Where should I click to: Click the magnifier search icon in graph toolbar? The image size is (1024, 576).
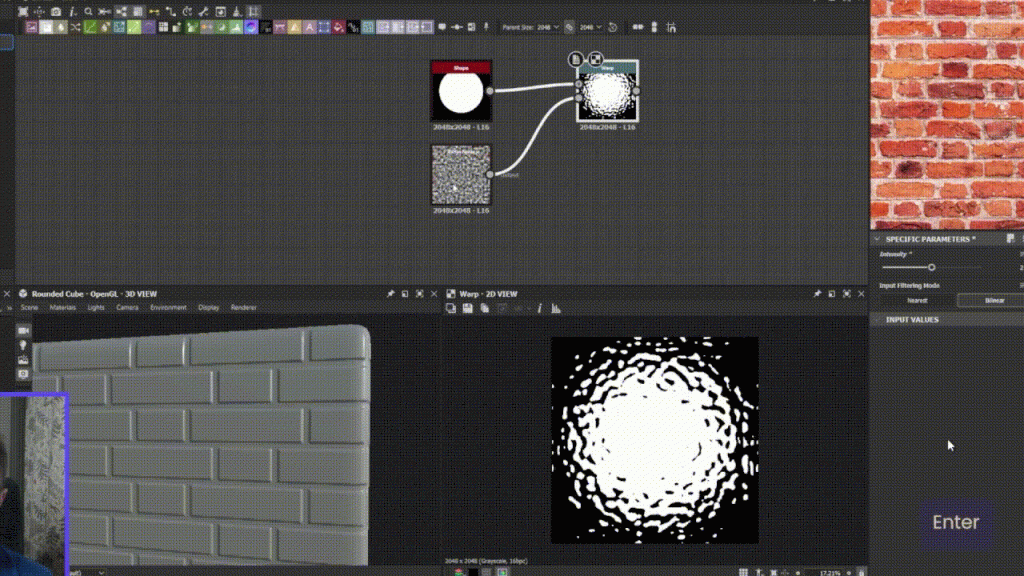88,12
